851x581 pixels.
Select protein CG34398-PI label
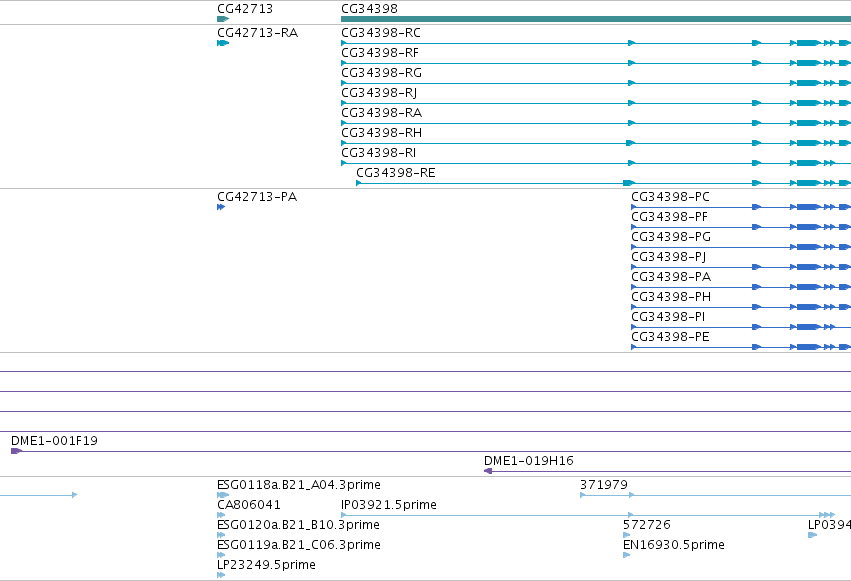click(668, 317)
